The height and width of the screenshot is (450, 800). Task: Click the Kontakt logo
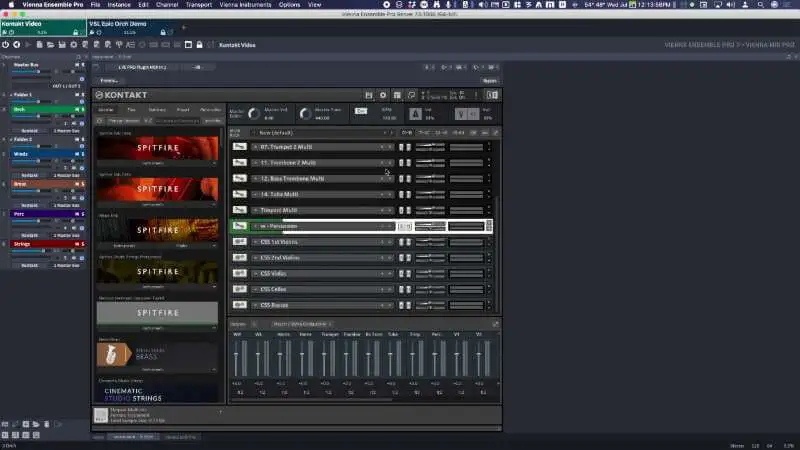point(121,95)
